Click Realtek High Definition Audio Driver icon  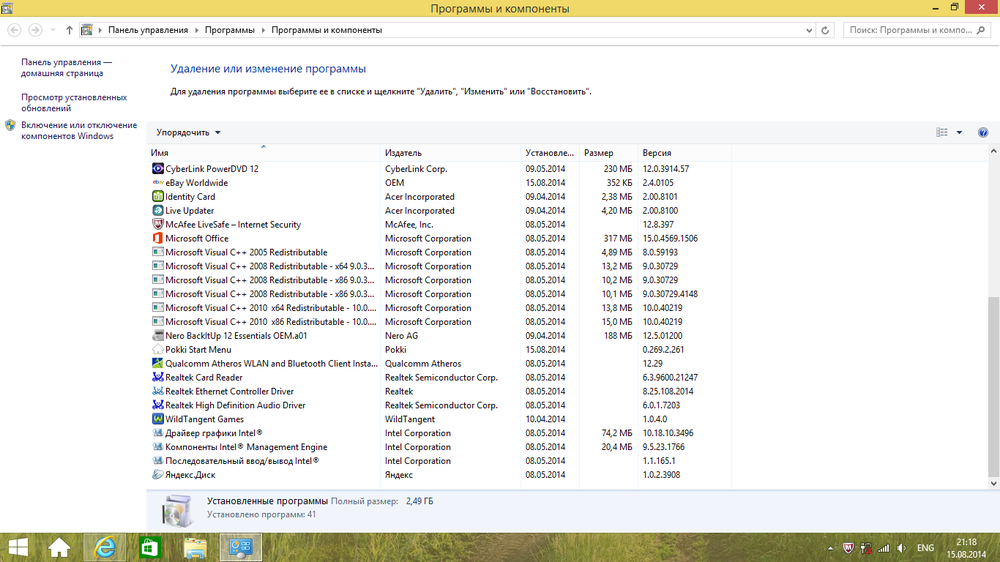click(x=158, y=405)
